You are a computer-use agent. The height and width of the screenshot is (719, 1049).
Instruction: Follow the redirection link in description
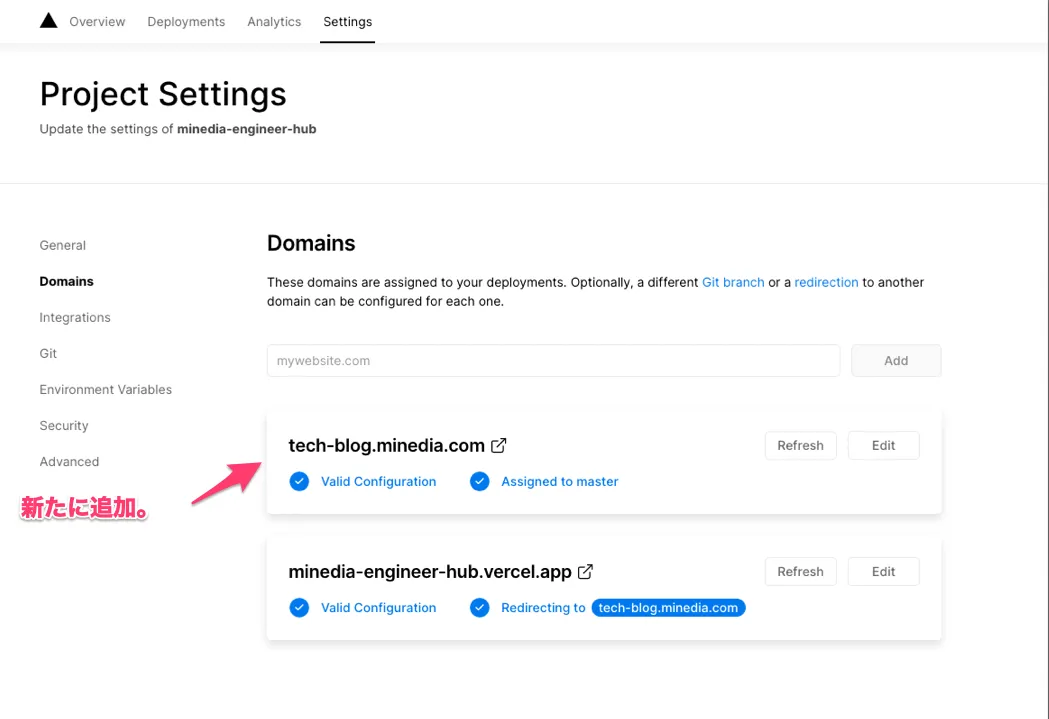(826, 282)
